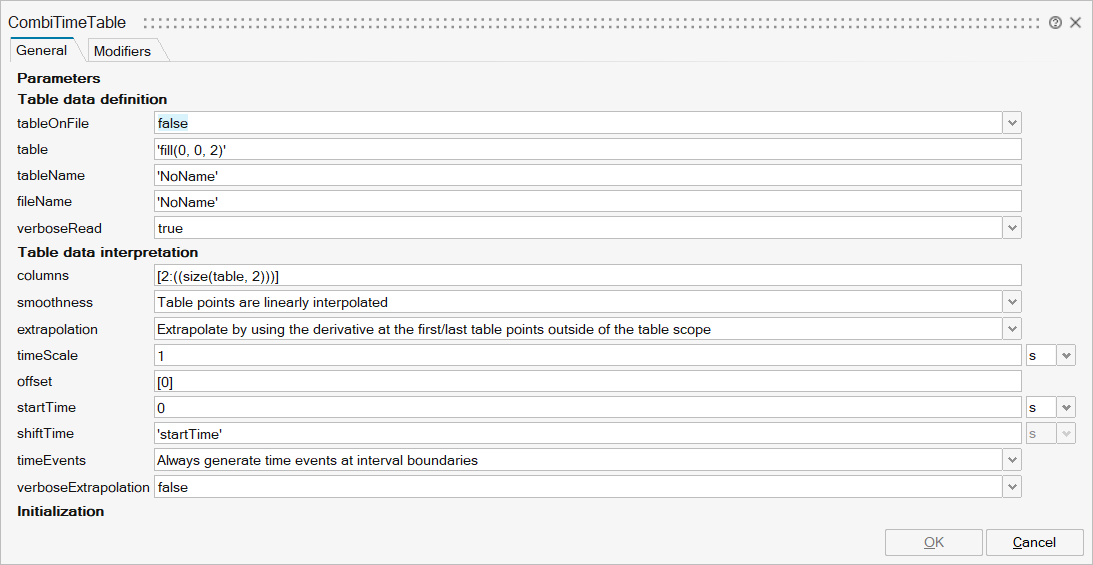Expand the extrapolation options dropdown
Screen dimensions: 1093x565
tap(1012, 329)
